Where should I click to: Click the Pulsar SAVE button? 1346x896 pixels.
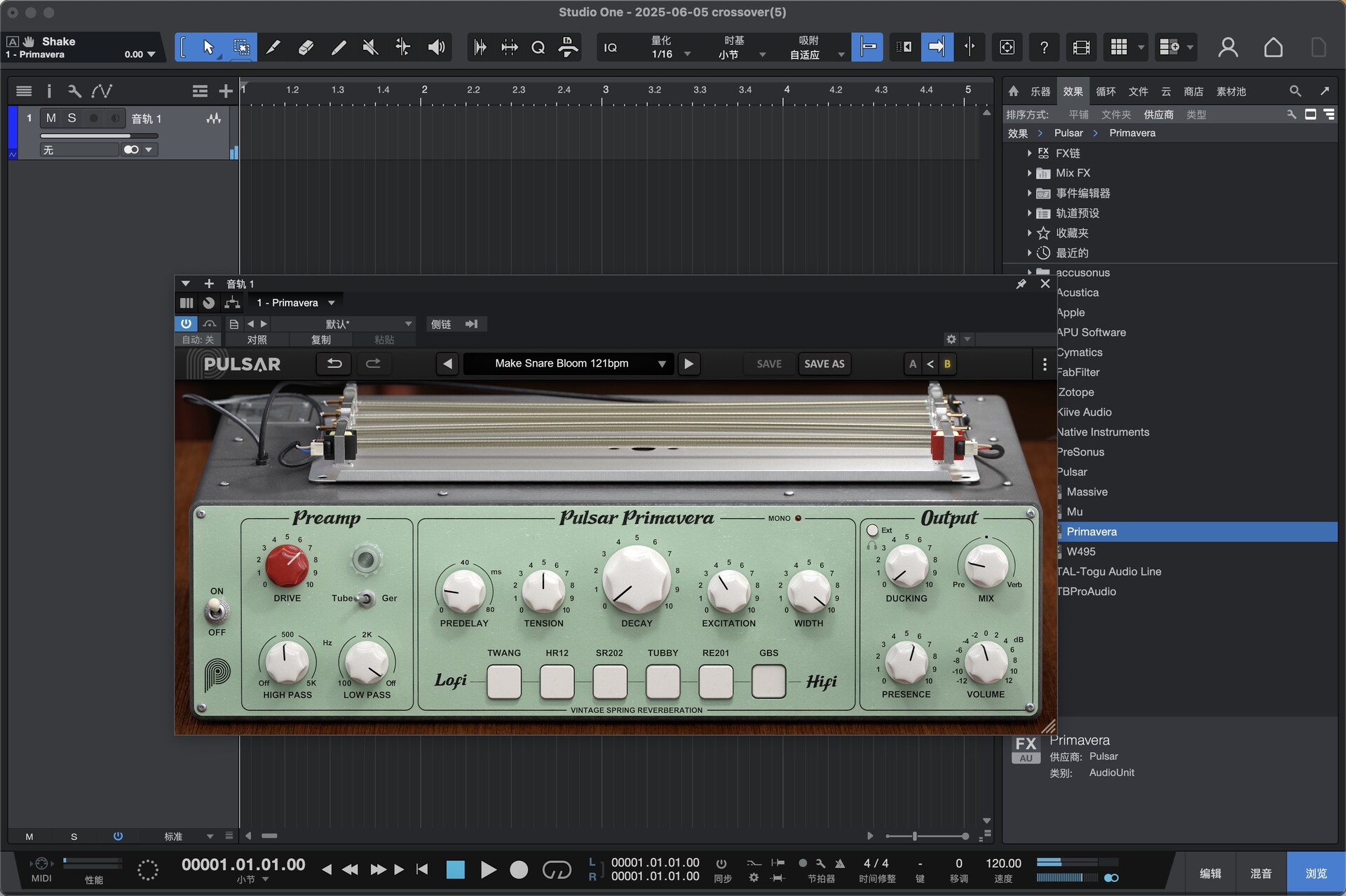coord(769,364)
